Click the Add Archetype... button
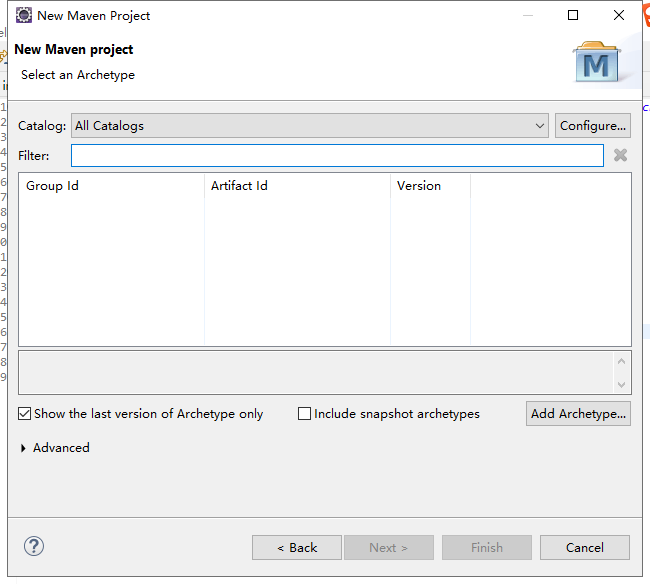Viewport: 650px width, 584px height. (578, 414)
